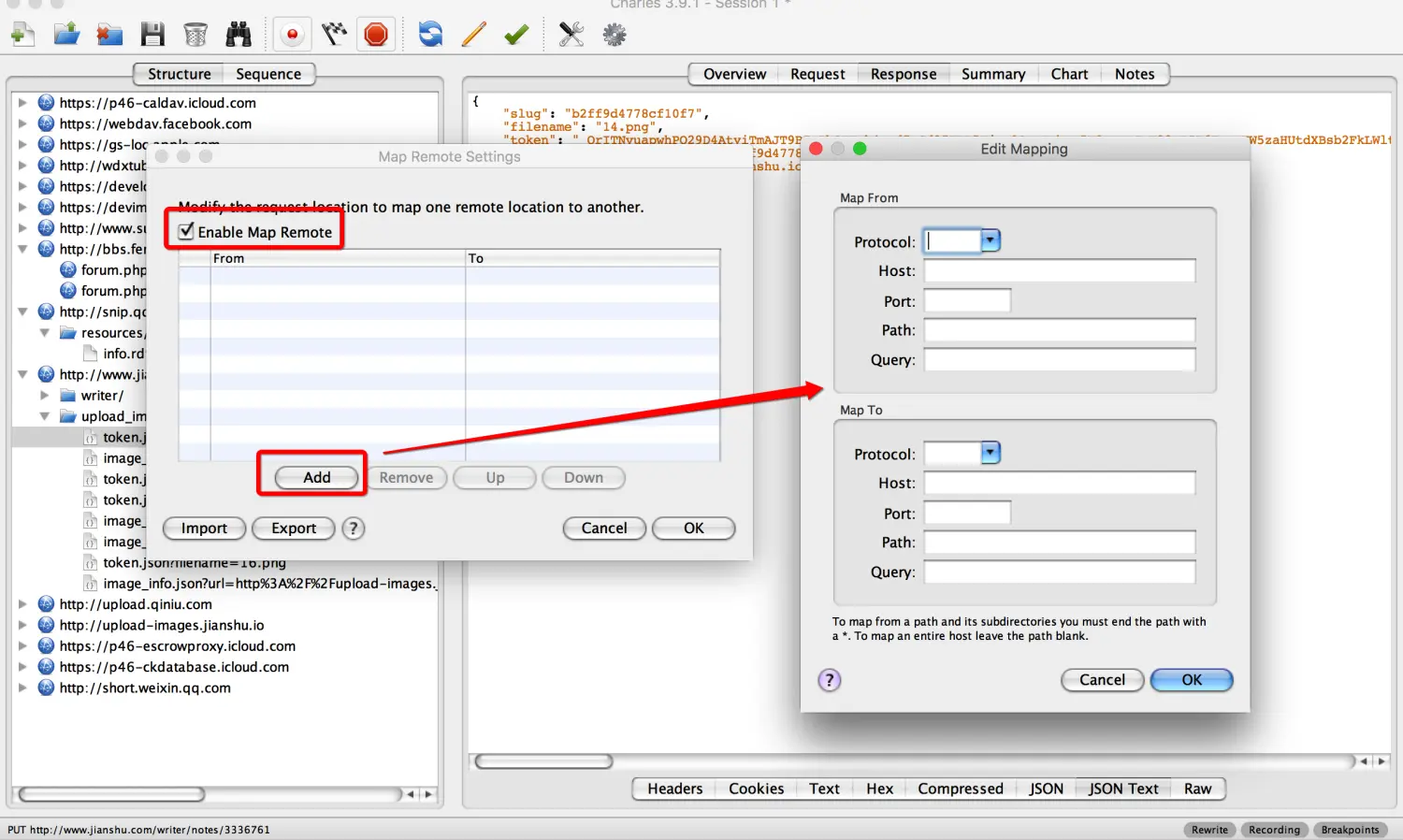Switch response view to Cookies

[756, 789]
